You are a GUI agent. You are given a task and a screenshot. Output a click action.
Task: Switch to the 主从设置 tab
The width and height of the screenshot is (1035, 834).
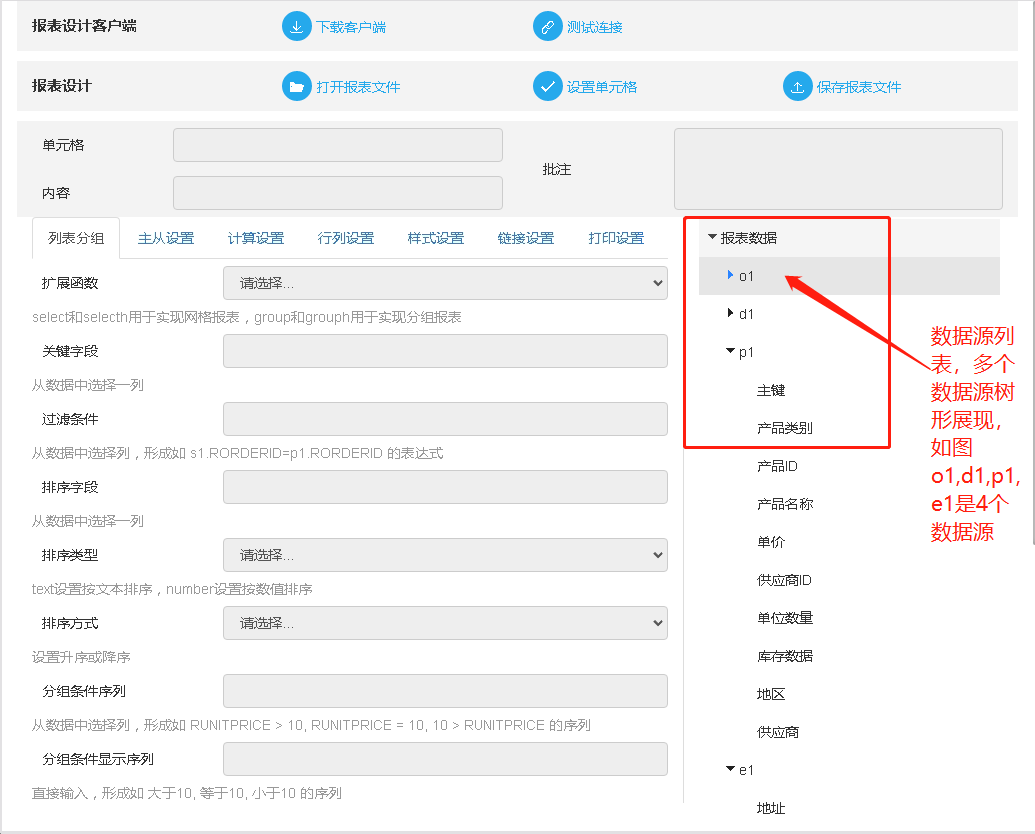[166, 238]
